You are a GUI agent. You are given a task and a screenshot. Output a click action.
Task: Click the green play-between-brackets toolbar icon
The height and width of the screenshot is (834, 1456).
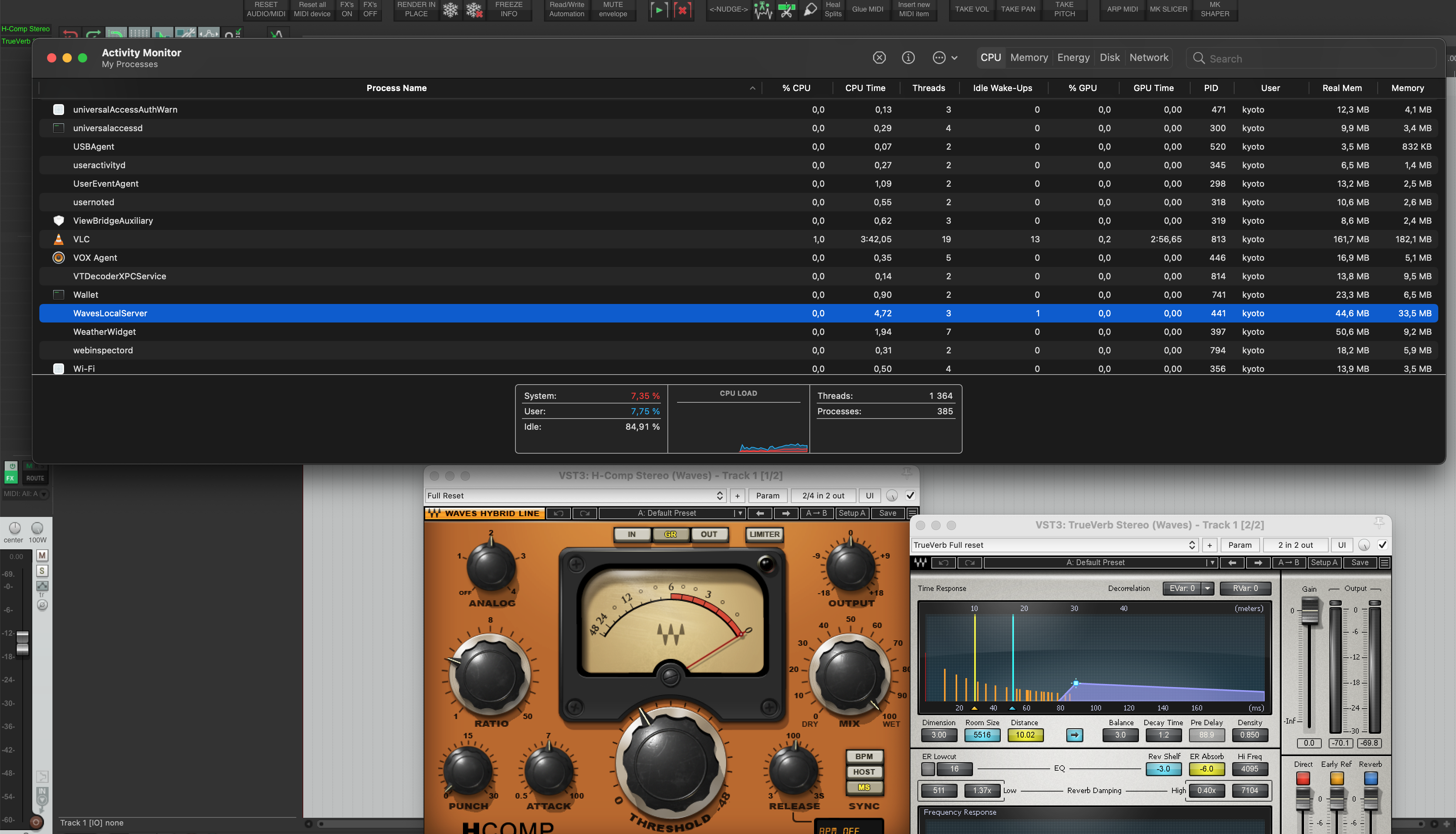[x=659, y=10]
